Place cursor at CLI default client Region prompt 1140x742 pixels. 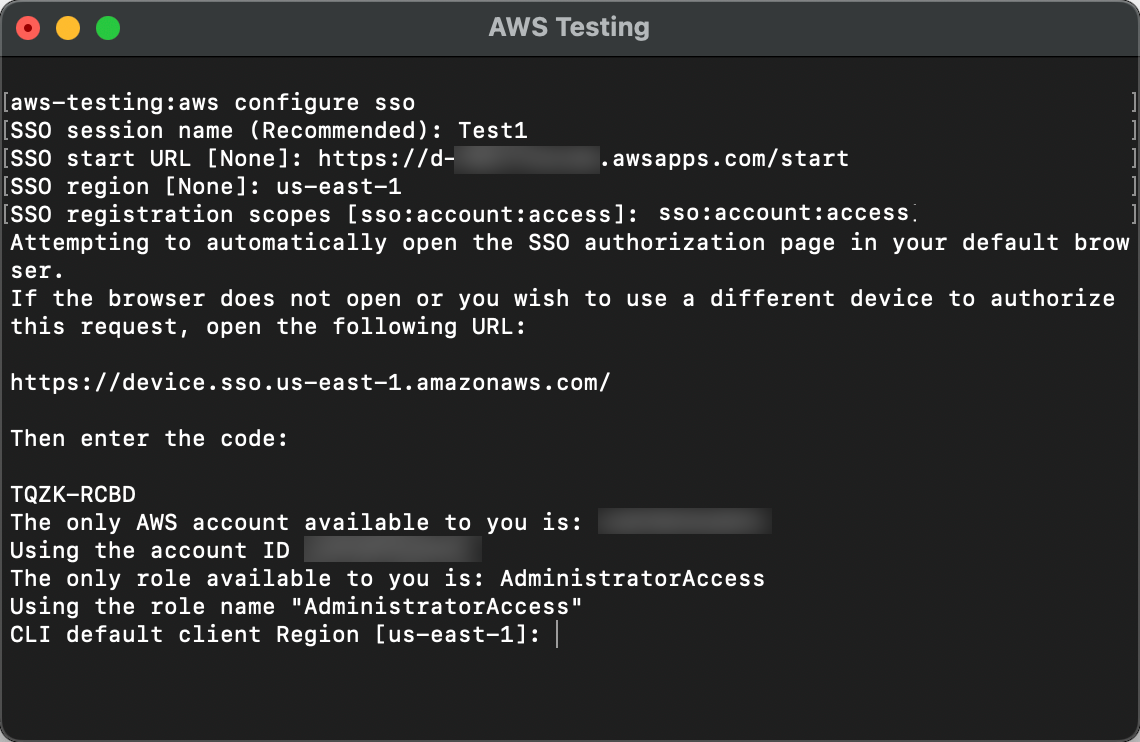tap(557, 634)
